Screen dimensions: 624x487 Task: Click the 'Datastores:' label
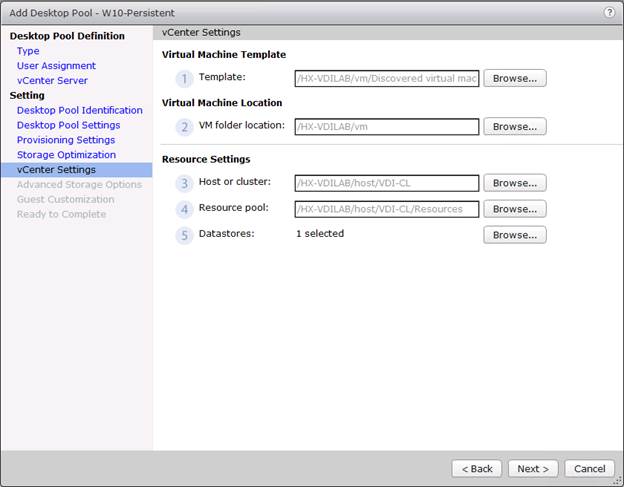pyautogui.click(x=226, y=234)
